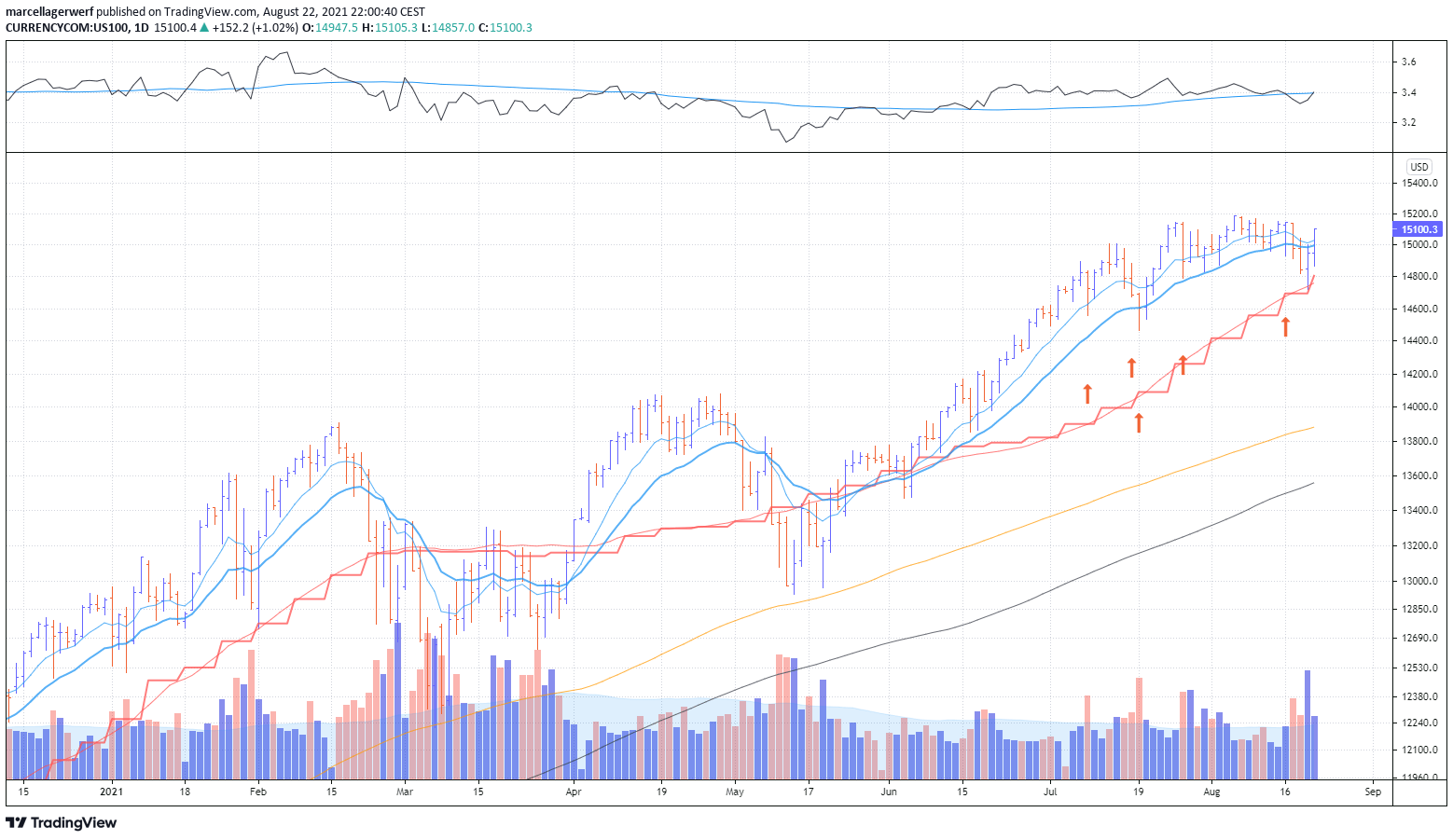Click the 13200.0 price axis label
The width and height of the screenshot is (1453, 840).
click(x=1418, y=545)
